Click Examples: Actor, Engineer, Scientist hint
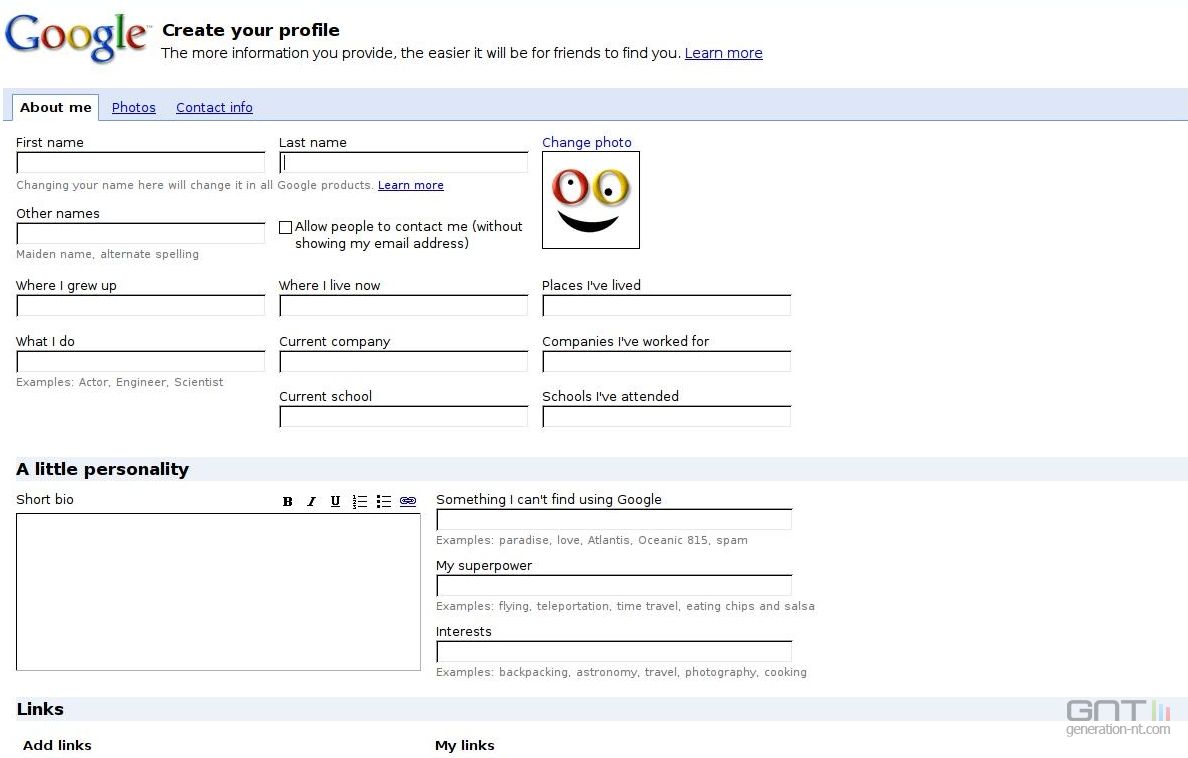 [x=120, y=382]
